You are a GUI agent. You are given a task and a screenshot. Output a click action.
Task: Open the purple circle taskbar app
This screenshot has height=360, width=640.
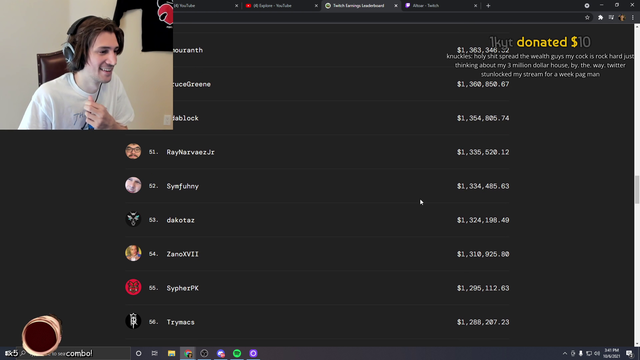253,353
